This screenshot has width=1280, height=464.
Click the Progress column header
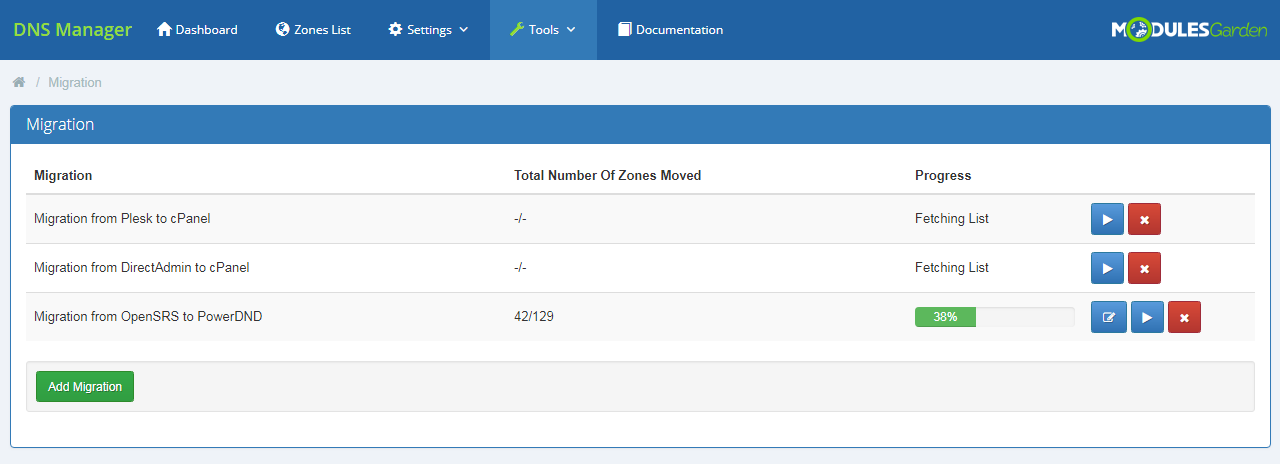point(943,175)
